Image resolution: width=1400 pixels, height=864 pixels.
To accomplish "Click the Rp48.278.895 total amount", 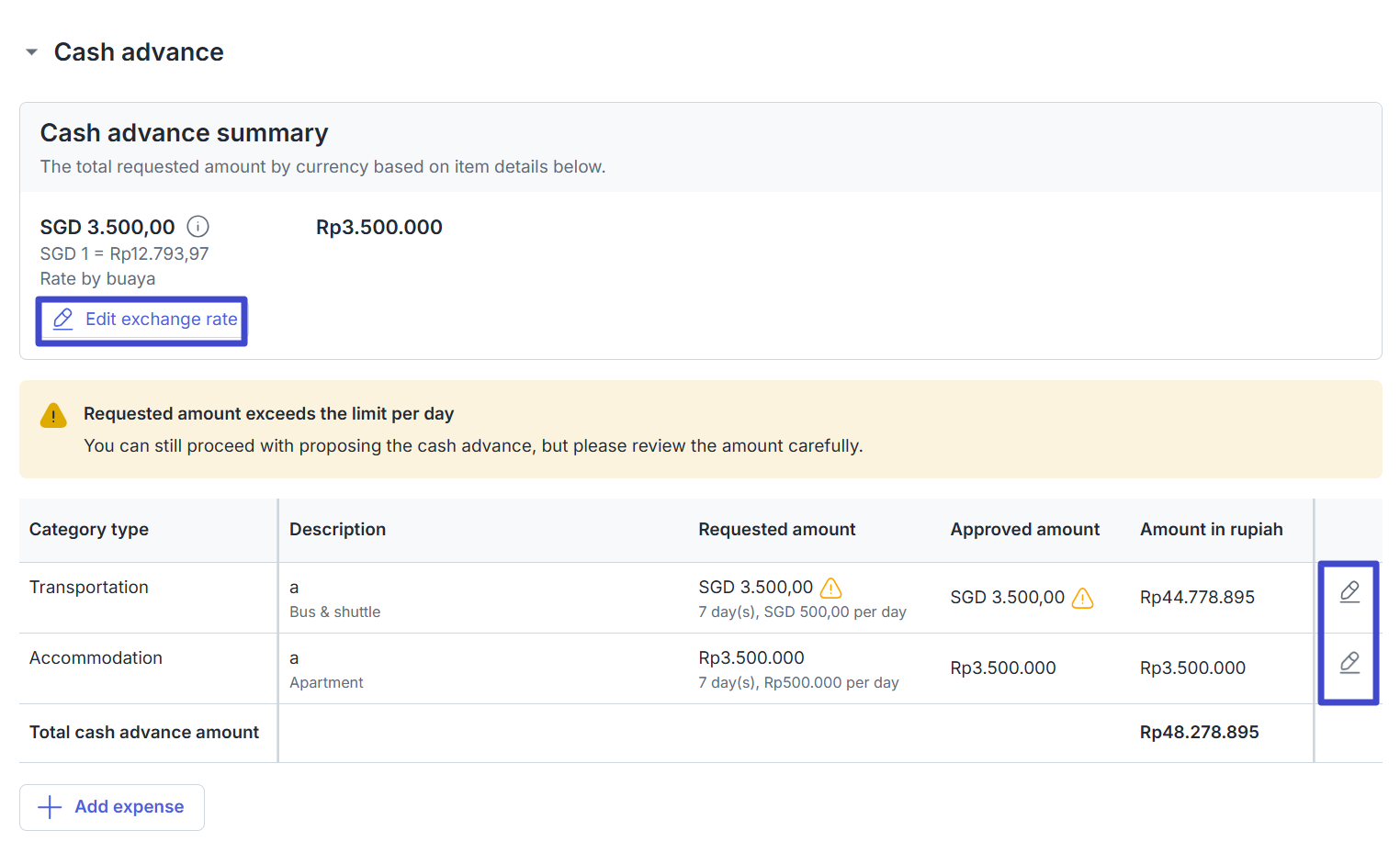I will [x=1199, y=733].
